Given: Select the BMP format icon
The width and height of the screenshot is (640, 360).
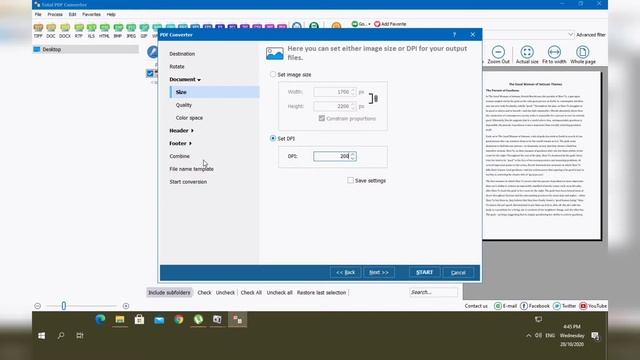Looking at the screenshot, I should [118, 31].
